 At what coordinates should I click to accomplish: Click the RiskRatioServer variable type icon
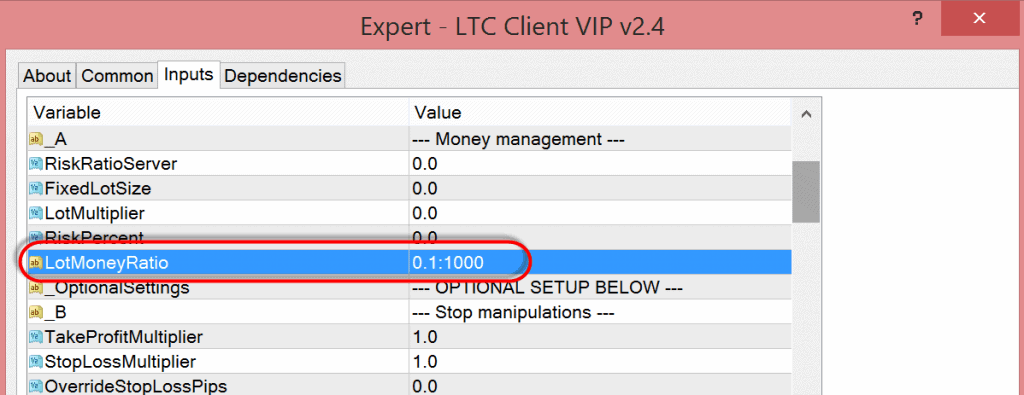point(35,163)
